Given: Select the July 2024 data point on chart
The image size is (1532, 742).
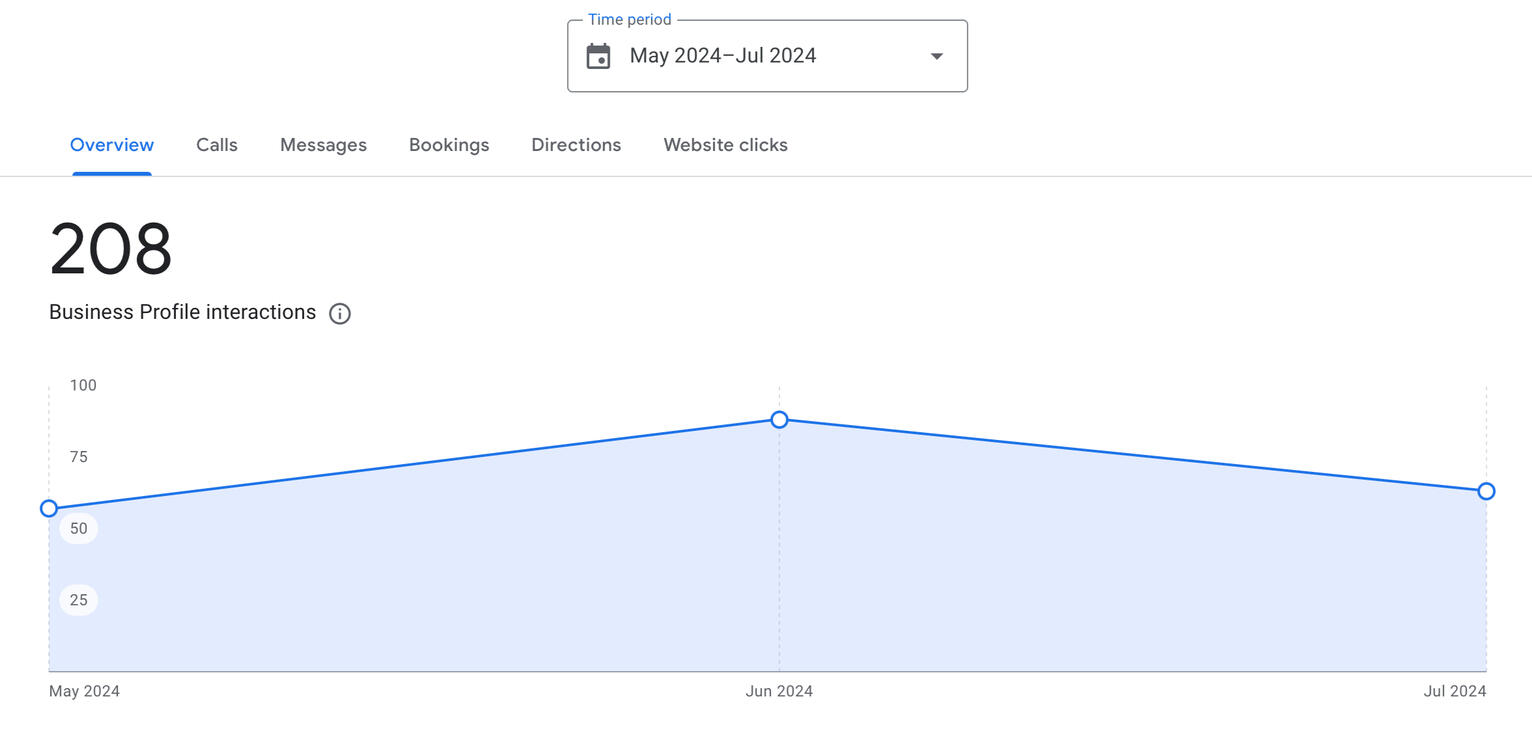Looking at the screenshot, I should pyautogui.click(x=1486, y=491).
